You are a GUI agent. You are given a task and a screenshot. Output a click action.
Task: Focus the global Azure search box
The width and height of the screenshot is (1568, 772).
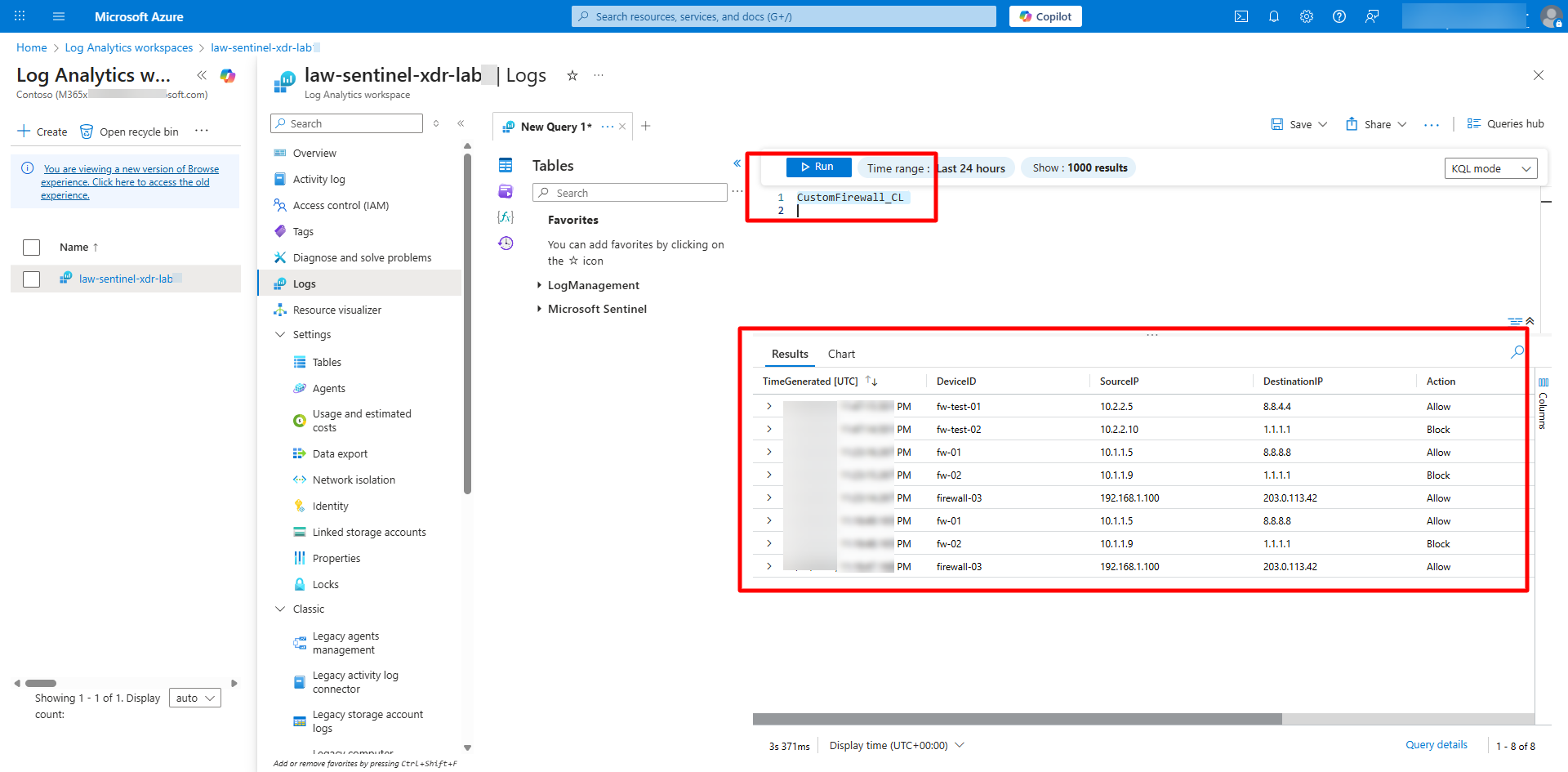click(784, 16)
